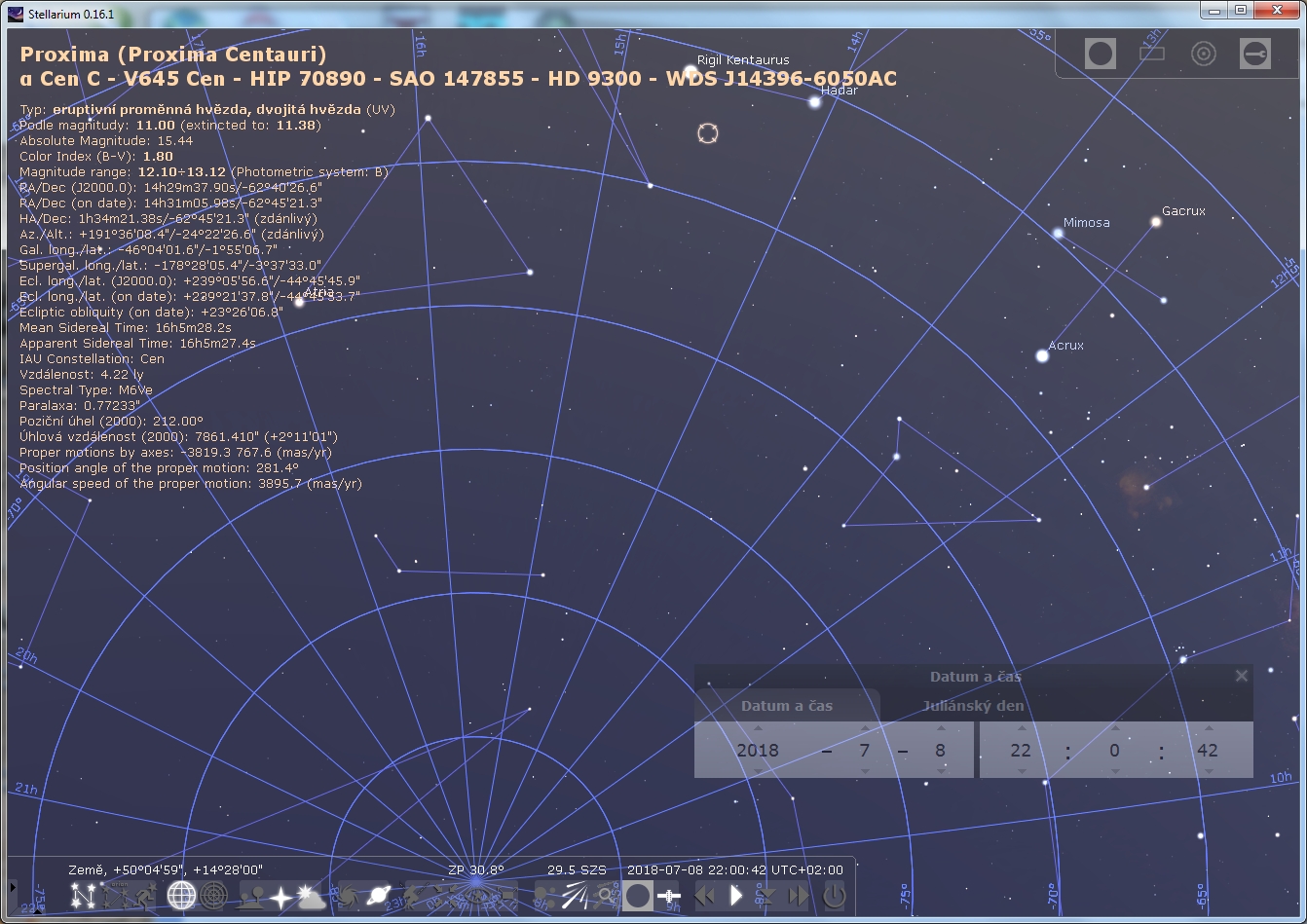This screenshot has height=924, width=1307.
Task: Select the star labeled Hadar
Action: coord(815,102)
